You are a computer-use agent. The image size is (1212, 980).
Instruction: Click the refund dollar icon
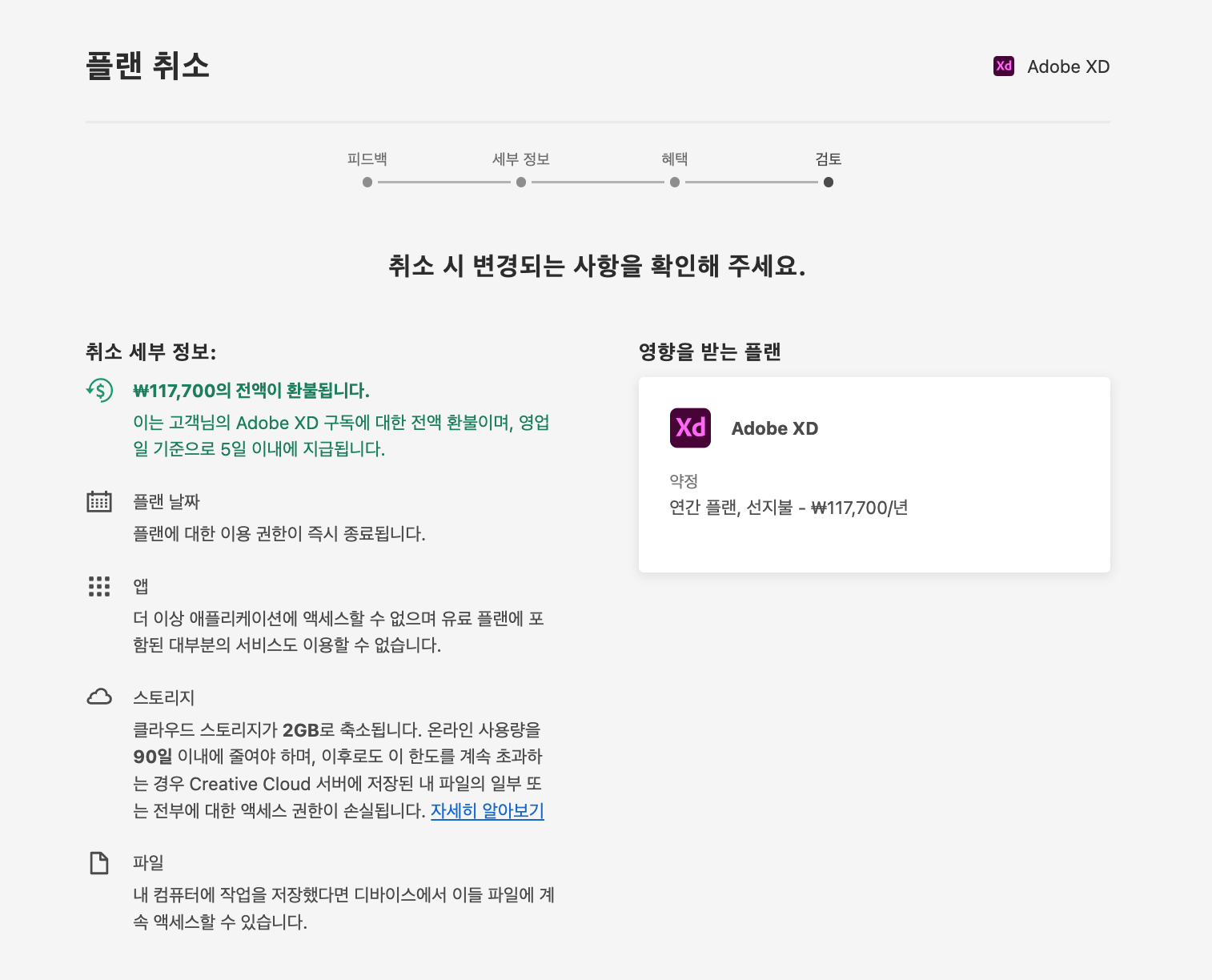pos(99,390)
